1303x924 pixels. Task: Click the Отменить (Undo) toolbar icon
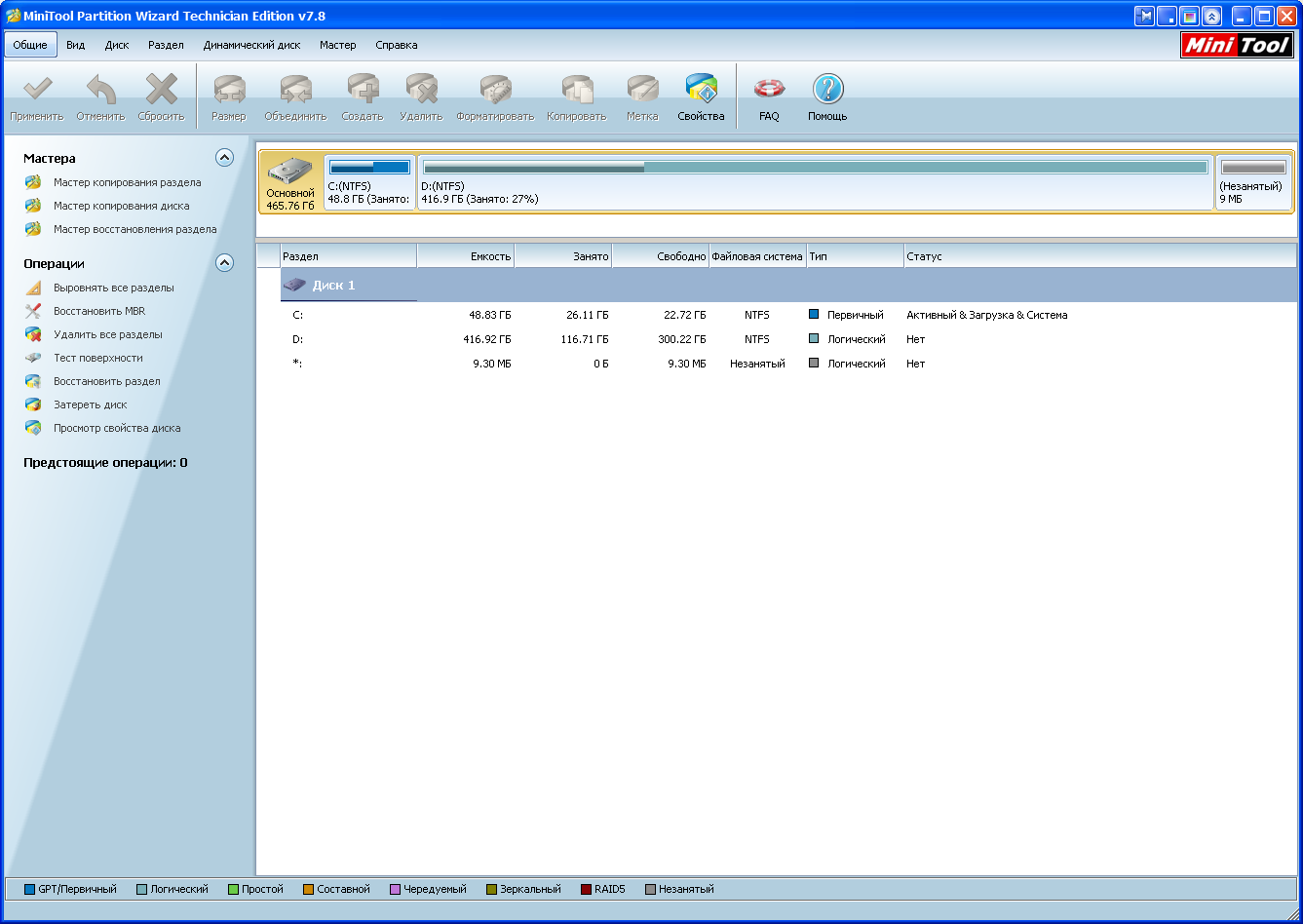click(100, 98)
